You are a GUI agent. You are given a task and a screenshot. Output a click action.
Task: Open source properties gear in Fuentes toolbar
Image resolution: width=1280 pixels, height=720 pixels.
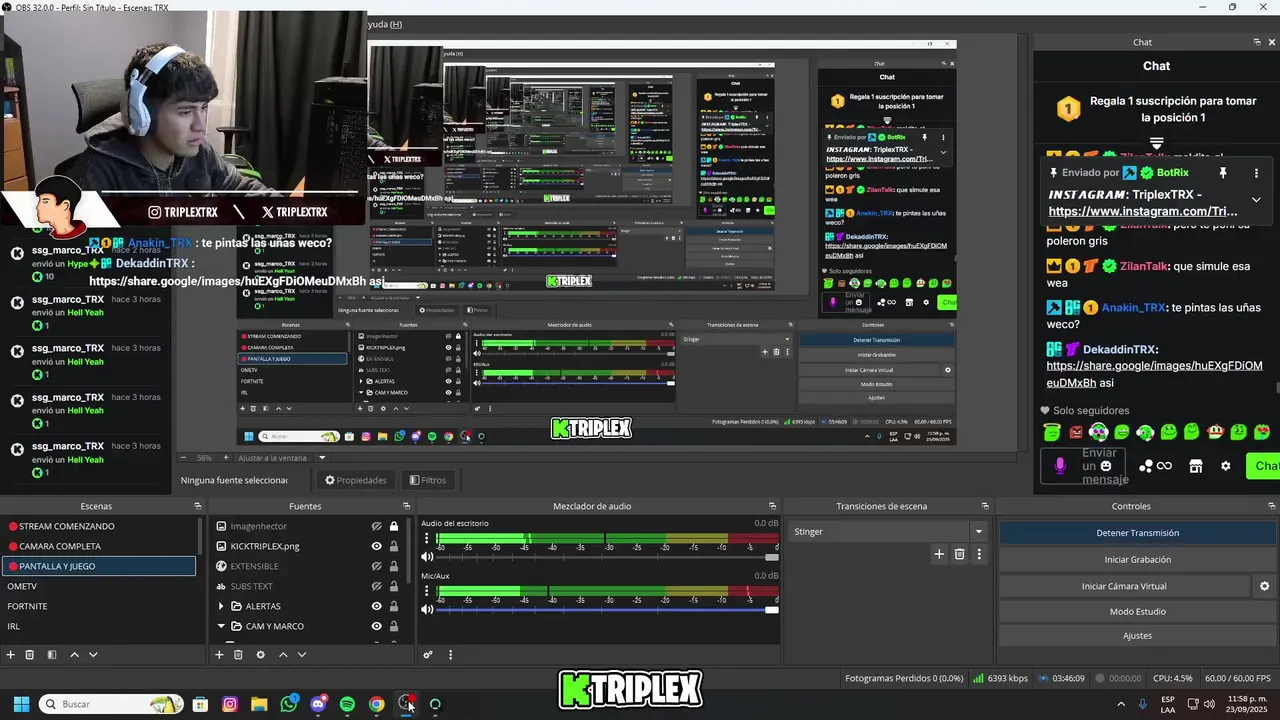click(x=260, y=655)
